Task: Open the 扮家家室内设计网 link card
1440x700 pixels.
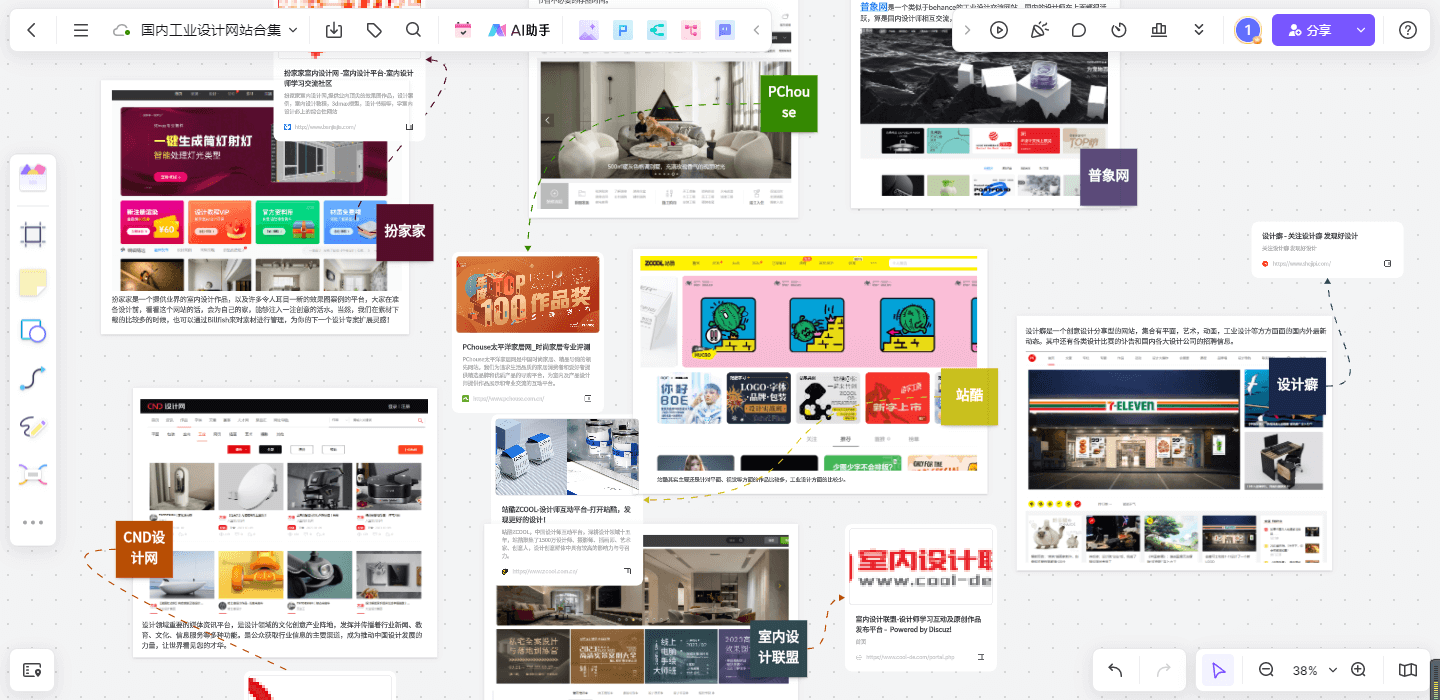Action: [350, 98]
